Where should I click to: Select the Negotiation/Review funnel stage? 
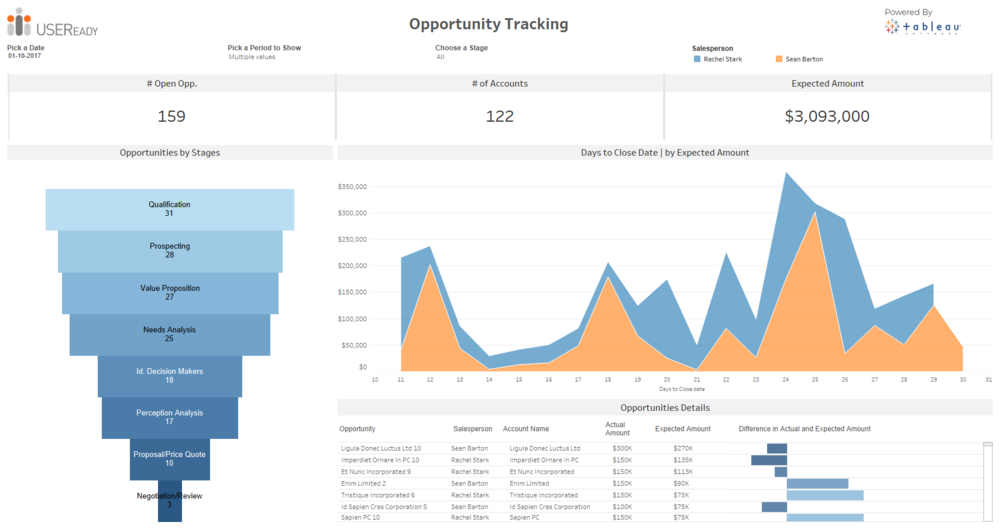(170, 501)
